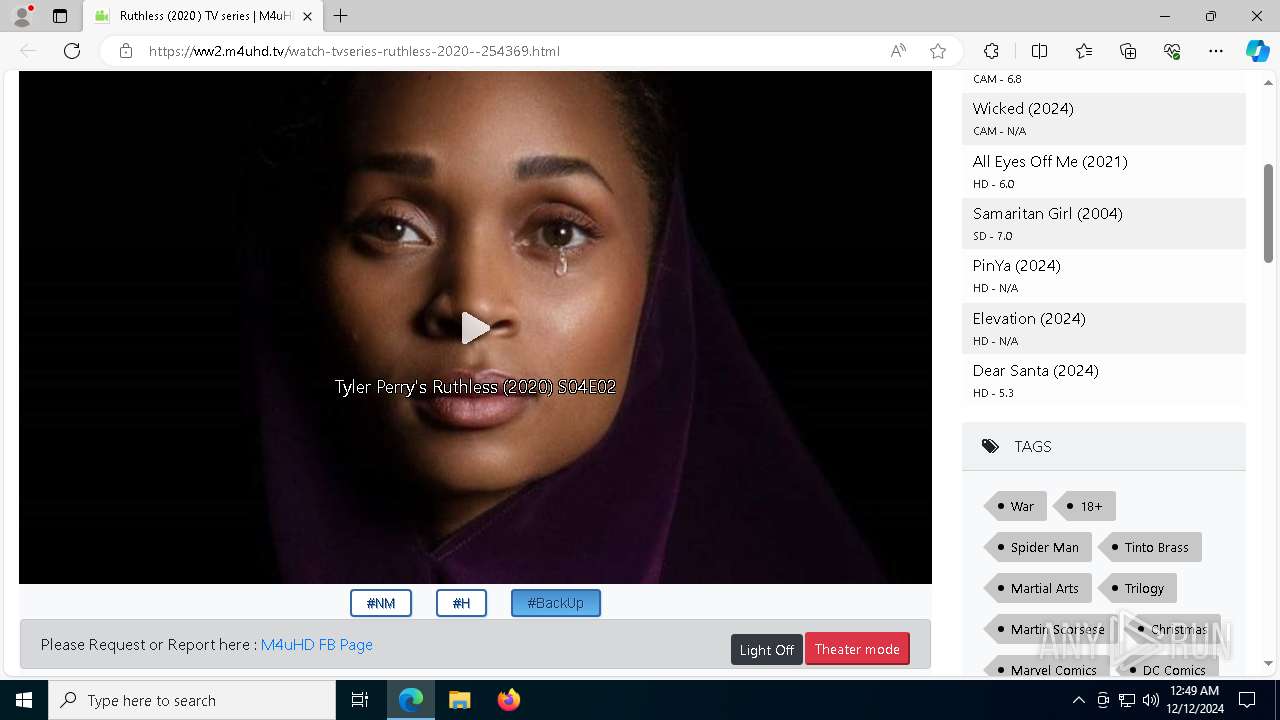Open Read aloud icon in address bar
The height and width of the screenshot is (720, 1280).
(x=898, y=51)
